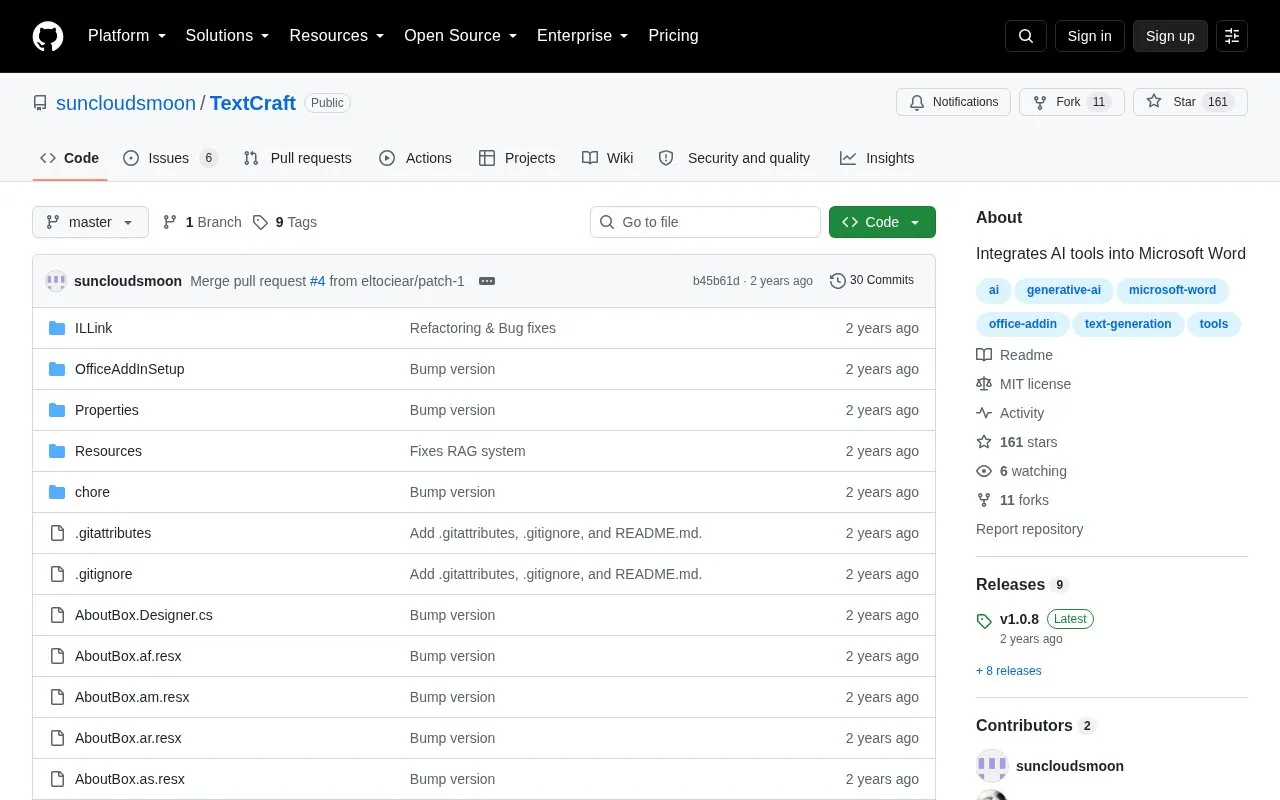Open the 1 Branch link

tap(202, 222)
